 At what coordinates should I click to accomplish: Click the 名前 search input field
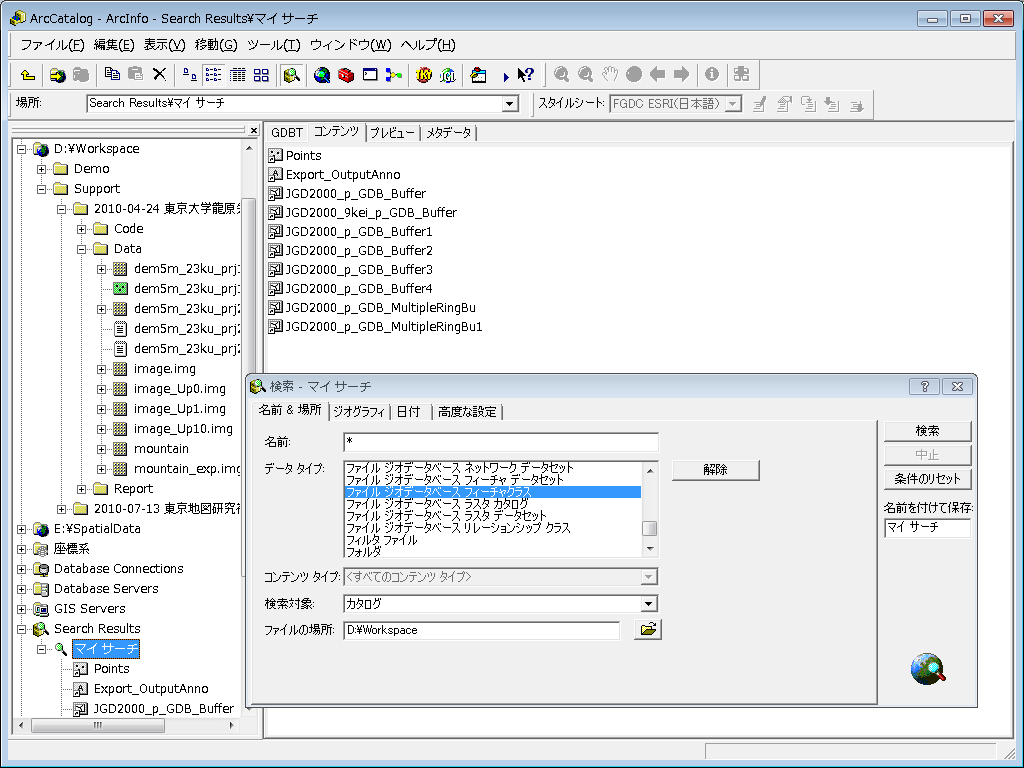[501, 442]
